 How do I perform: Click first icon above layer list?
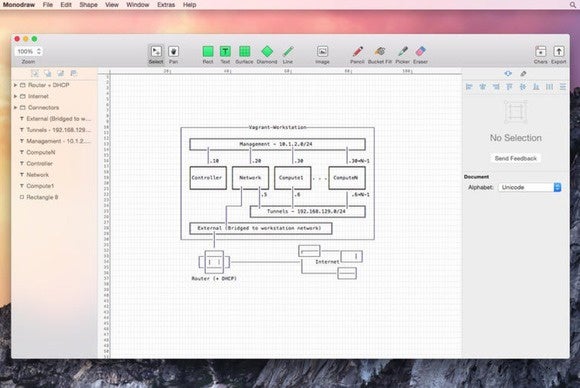tap(35, 73)
